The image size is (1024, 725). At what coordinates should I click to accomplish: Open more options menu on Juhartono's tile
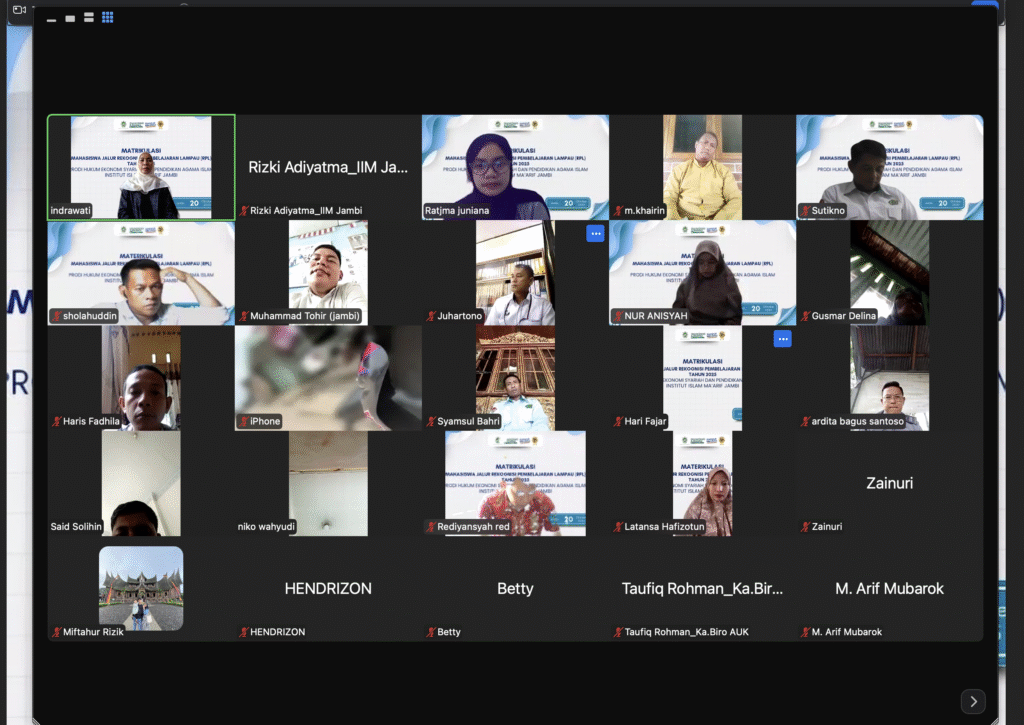[x=595, y=234]
